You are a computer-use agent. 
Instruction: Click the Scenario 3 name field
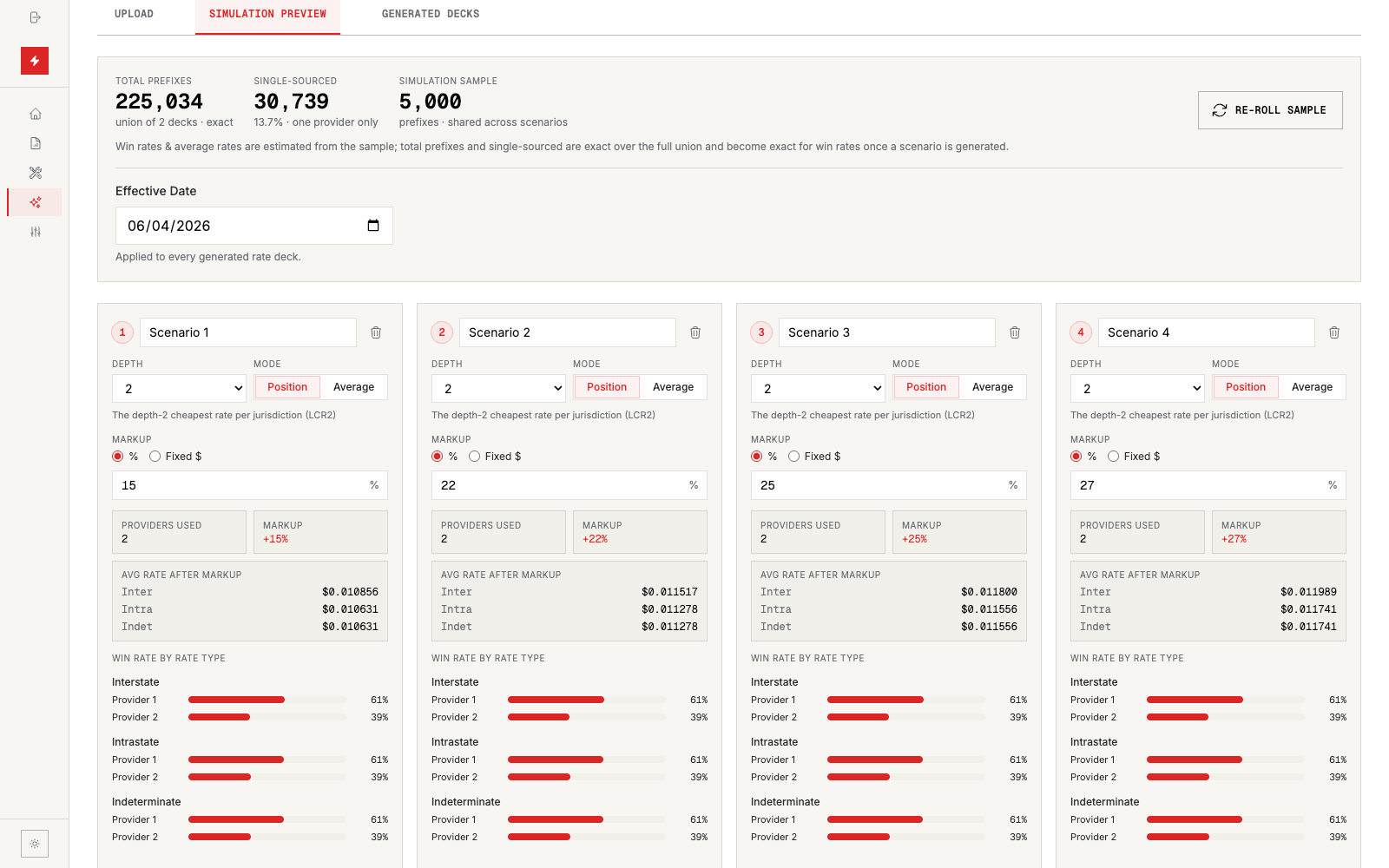887,332
